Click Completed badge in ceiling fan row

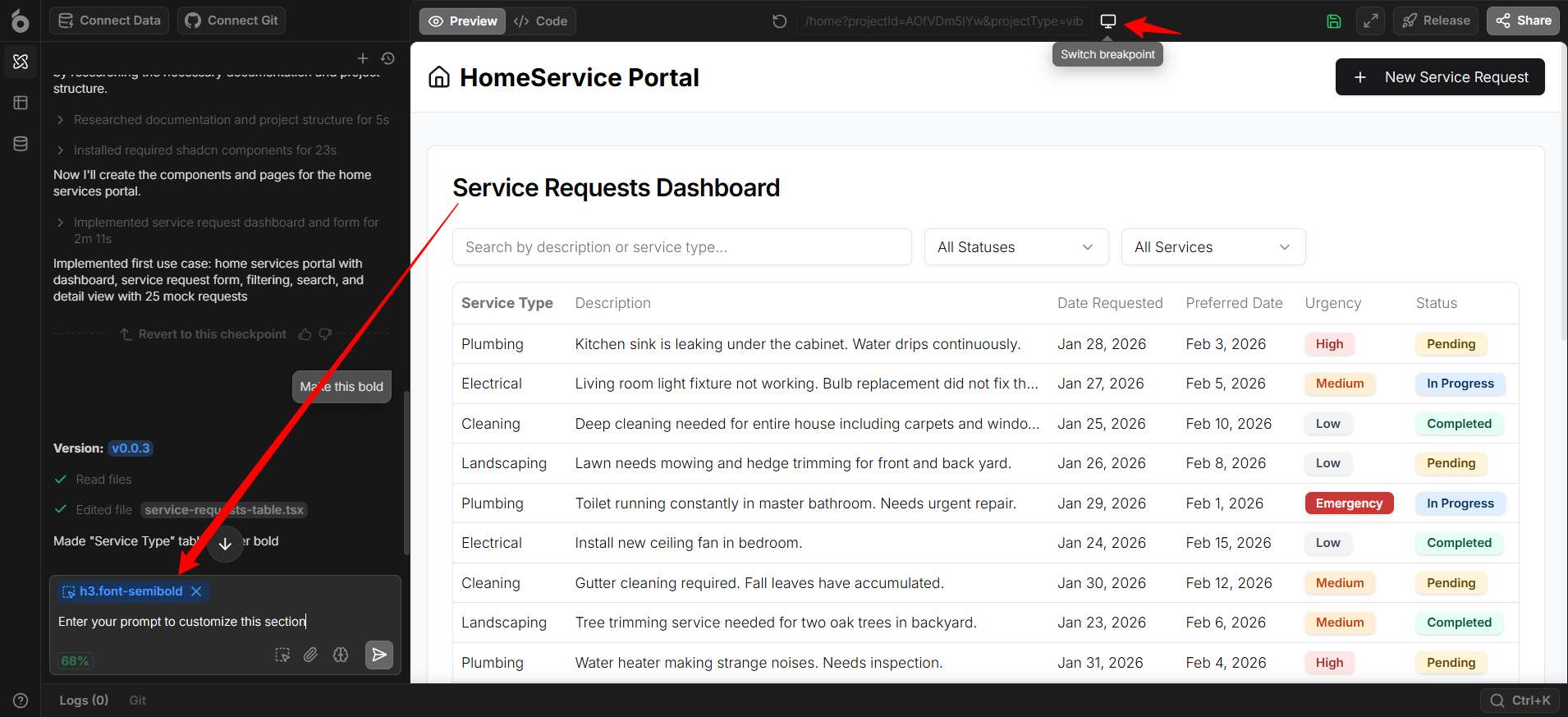pyautogui.click(x=1459, y=543)
